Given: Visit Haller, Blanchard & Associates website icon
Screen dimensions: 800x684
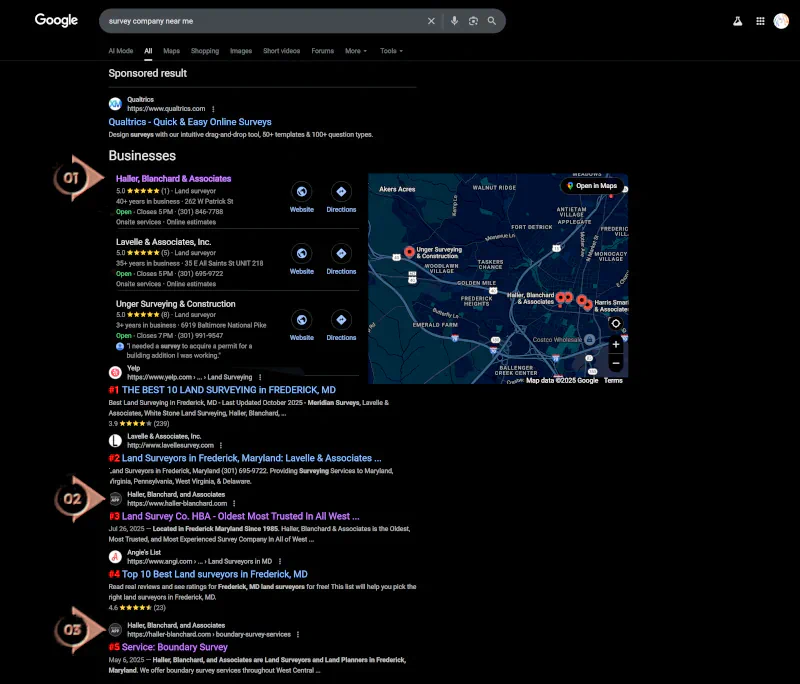Looking at the screenshot, I should [x=301, y=192].
